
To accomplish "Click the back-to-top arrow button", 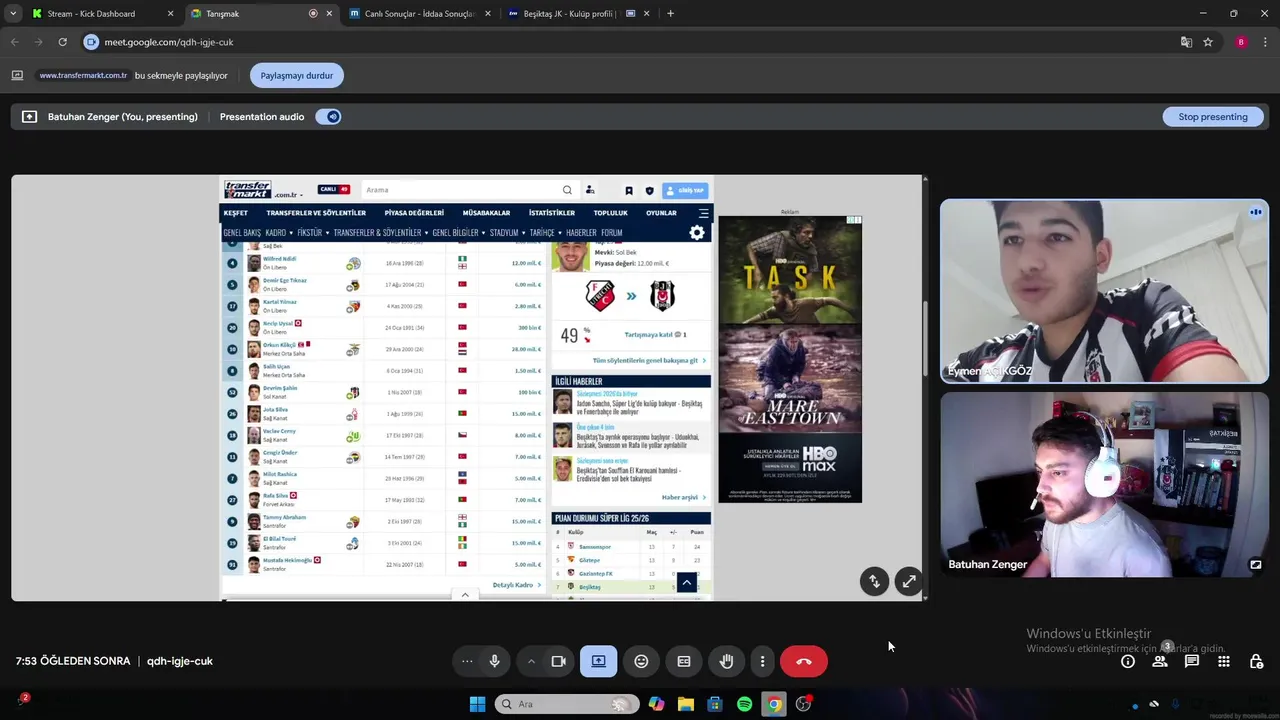I will 686,583.
